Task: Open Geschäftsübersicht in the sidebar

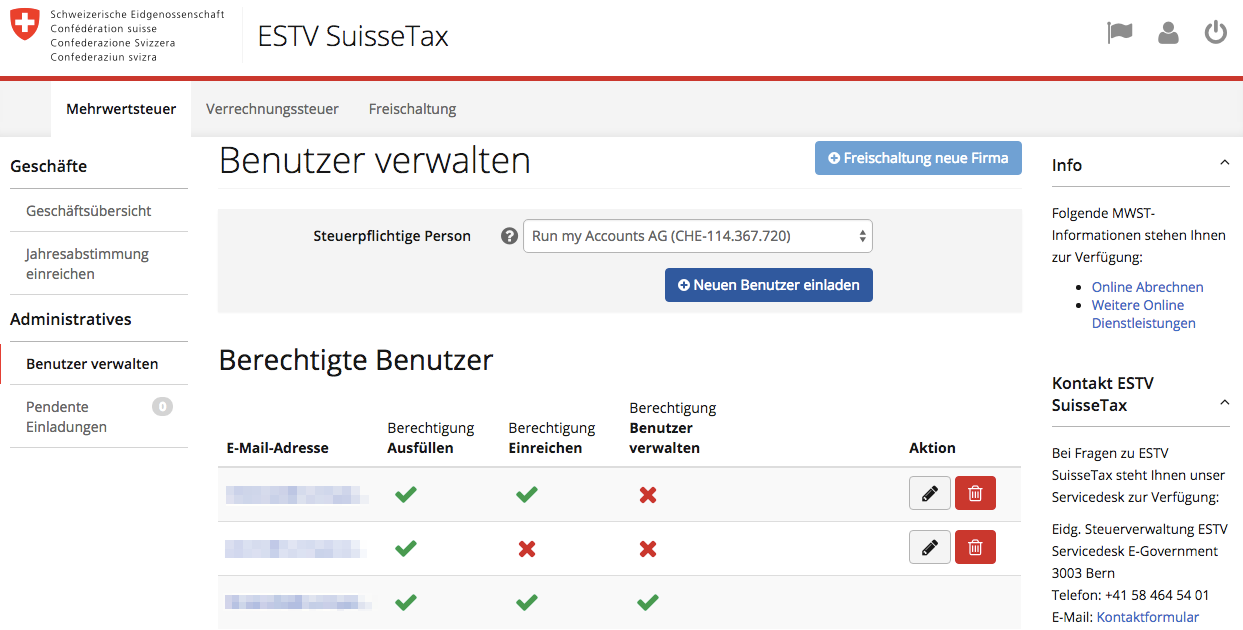Action: [x=89, y=211]
